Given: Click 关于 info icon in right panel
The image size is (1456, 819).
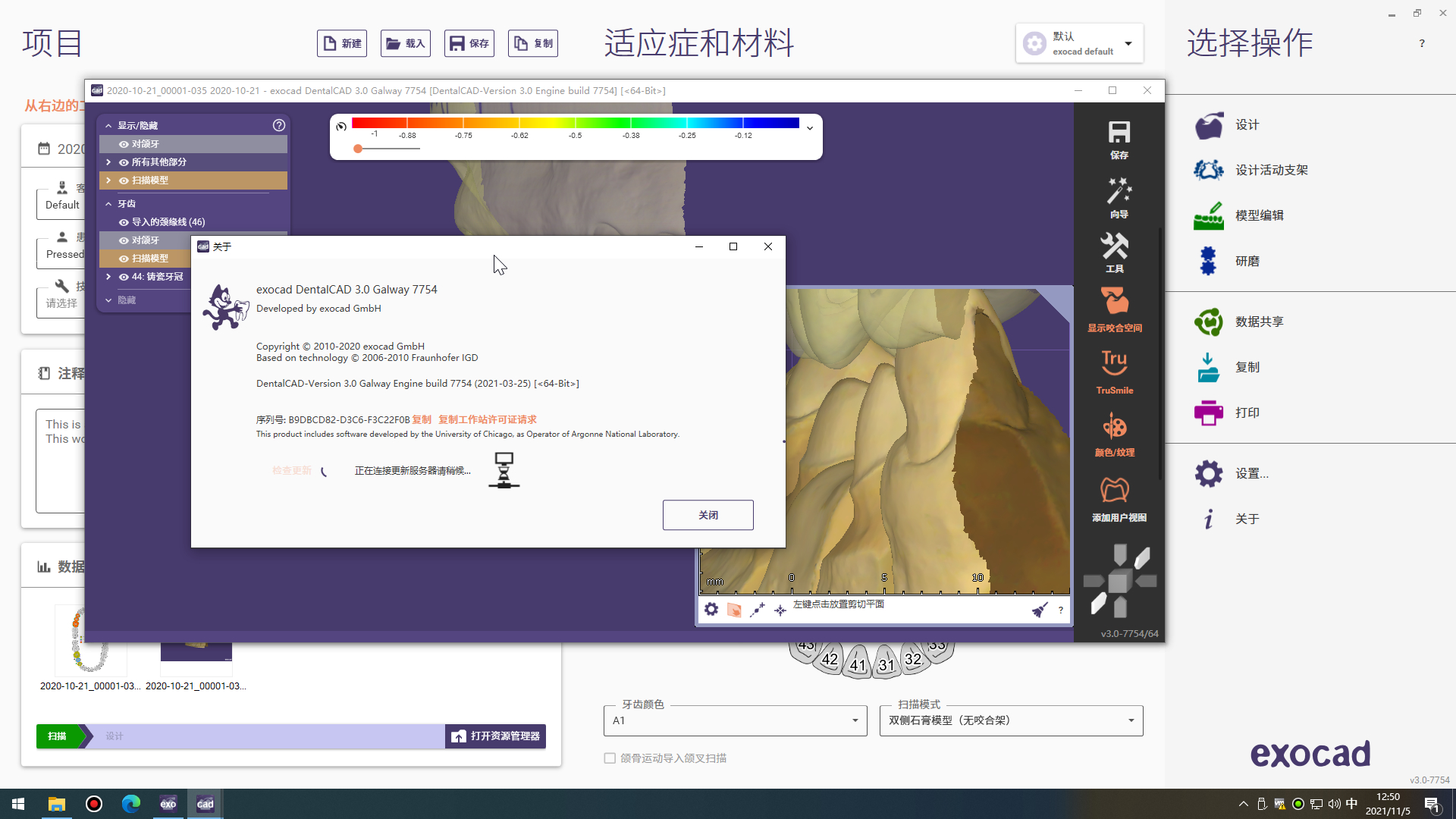Looking at the screenshot, I should coord(1209,519).
